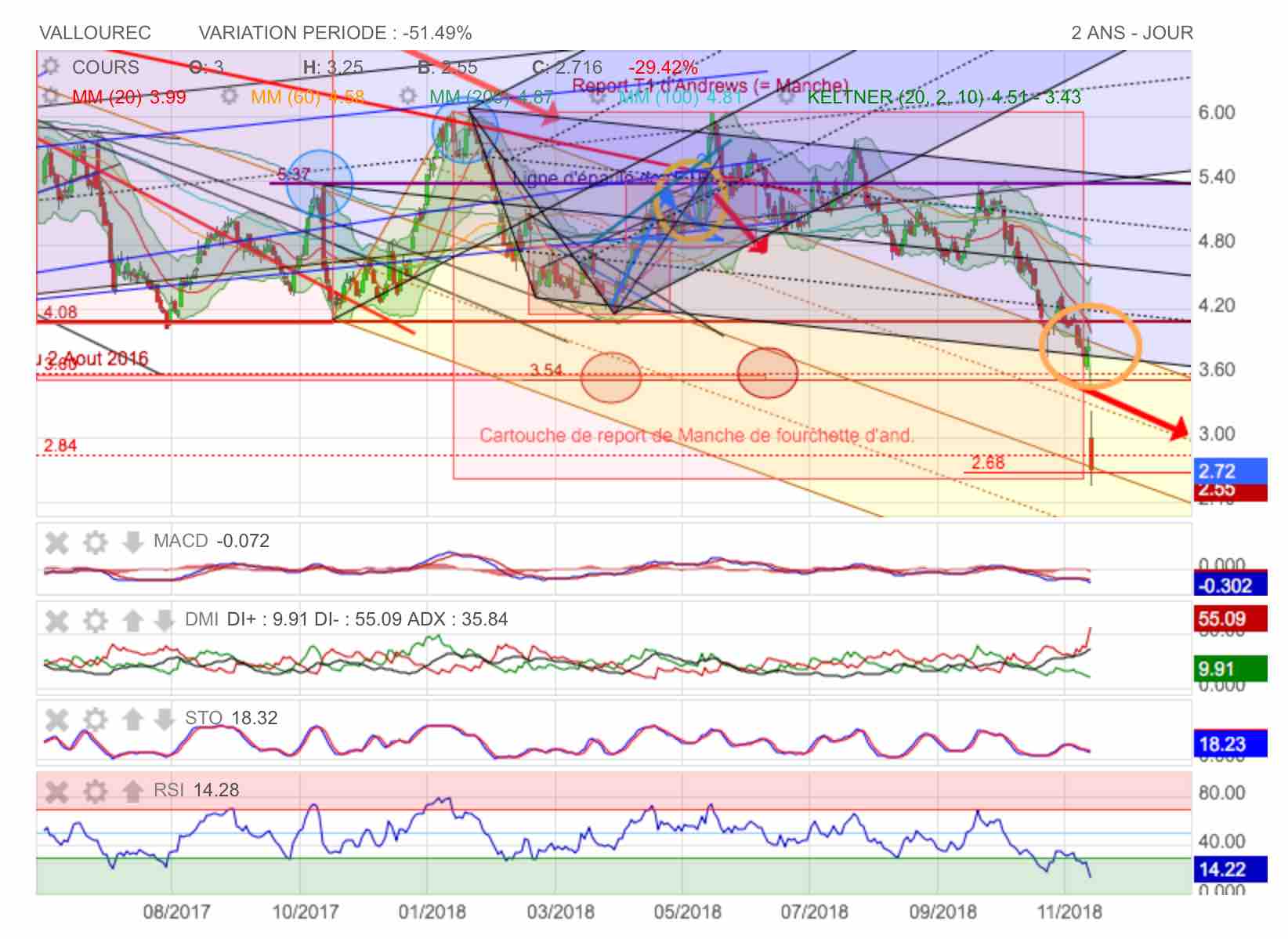The width and height of the screenshot is (1288, 939).
Task: Click the 01/2018 date on the axis
Action: click(432, 912)
